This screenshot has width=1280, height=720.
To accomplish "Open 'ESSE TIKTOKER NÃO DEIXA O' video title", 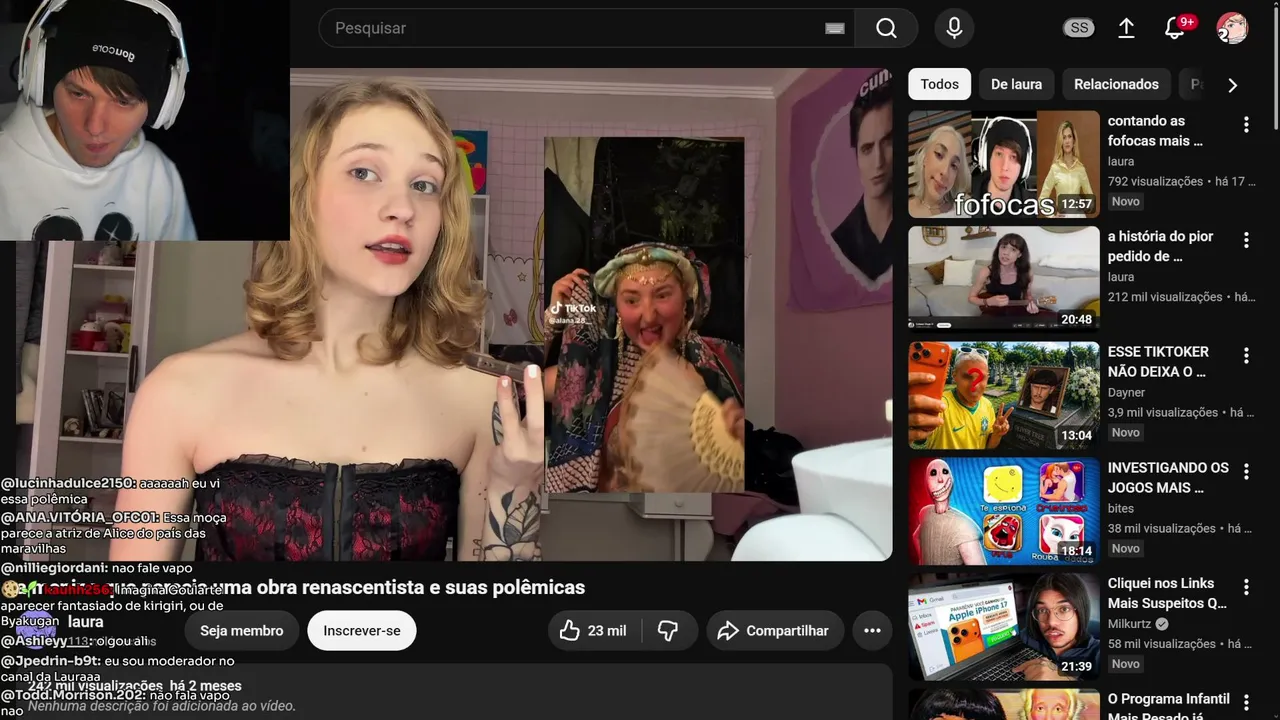I will tap(1158, 362).
